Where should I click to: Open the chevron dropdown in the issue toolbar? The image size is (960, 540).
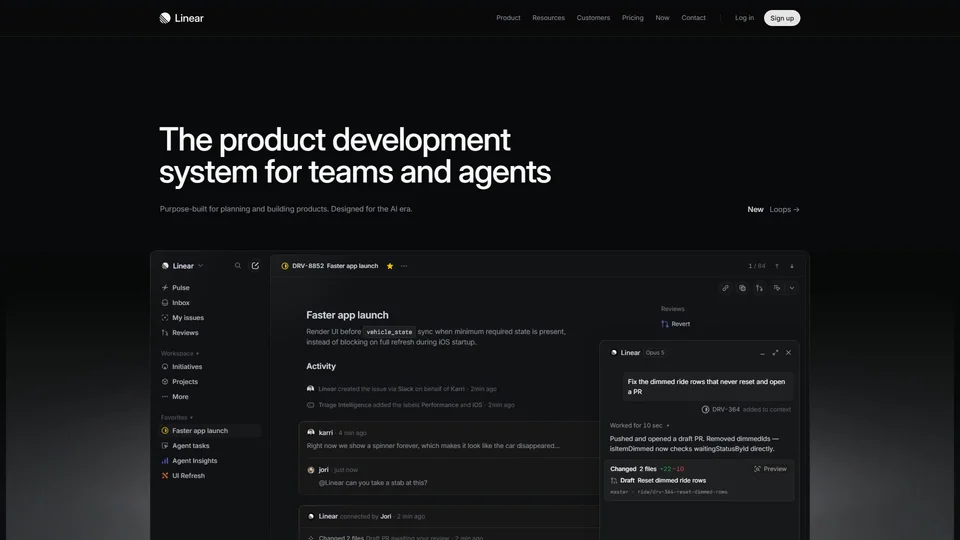click(x=792, y=288)
